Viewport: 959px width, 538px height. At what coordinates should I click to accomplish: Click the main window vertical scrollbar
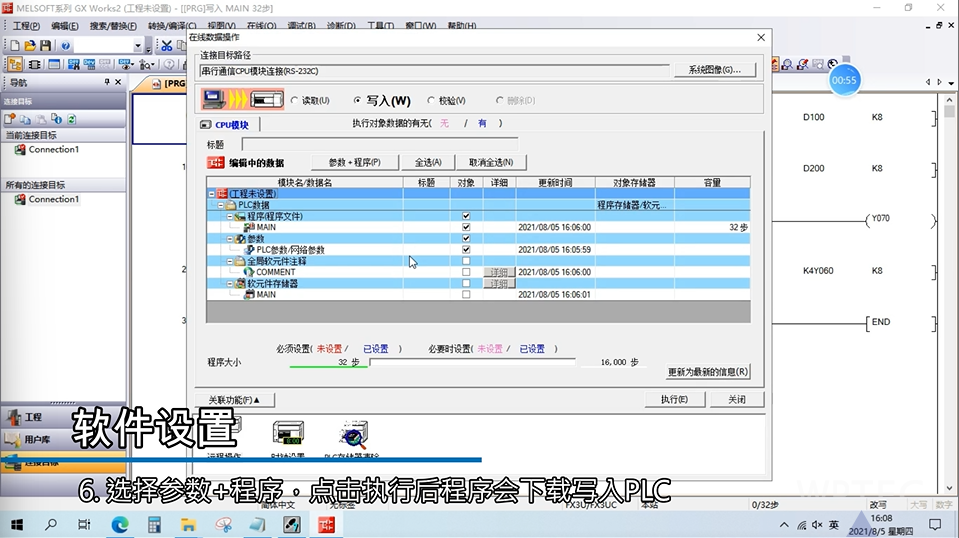[x=949, y=293]
